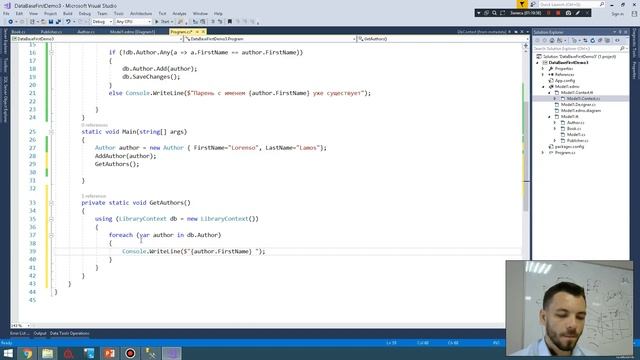Open the Any CPU platform dropdown
640x360 pixels.
[x=133, y=22]
